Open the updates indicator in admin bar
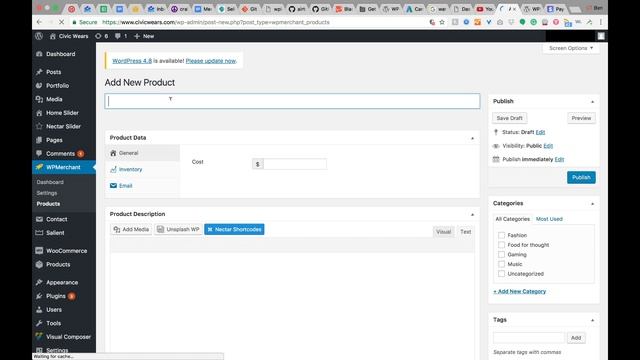 102,36
